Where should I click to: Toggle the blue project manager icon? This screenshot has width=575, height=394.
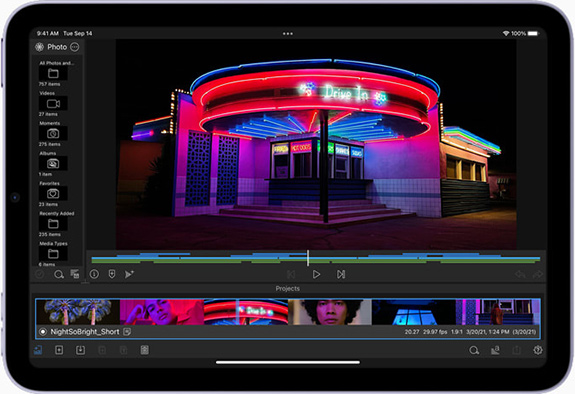coord(38,350)
